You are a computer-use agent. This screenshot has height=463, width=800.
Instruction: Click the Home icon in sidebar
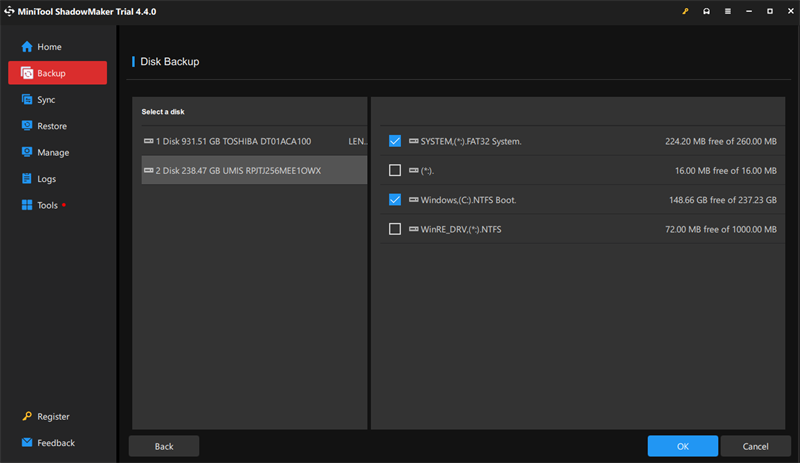[x=27, y=47]
